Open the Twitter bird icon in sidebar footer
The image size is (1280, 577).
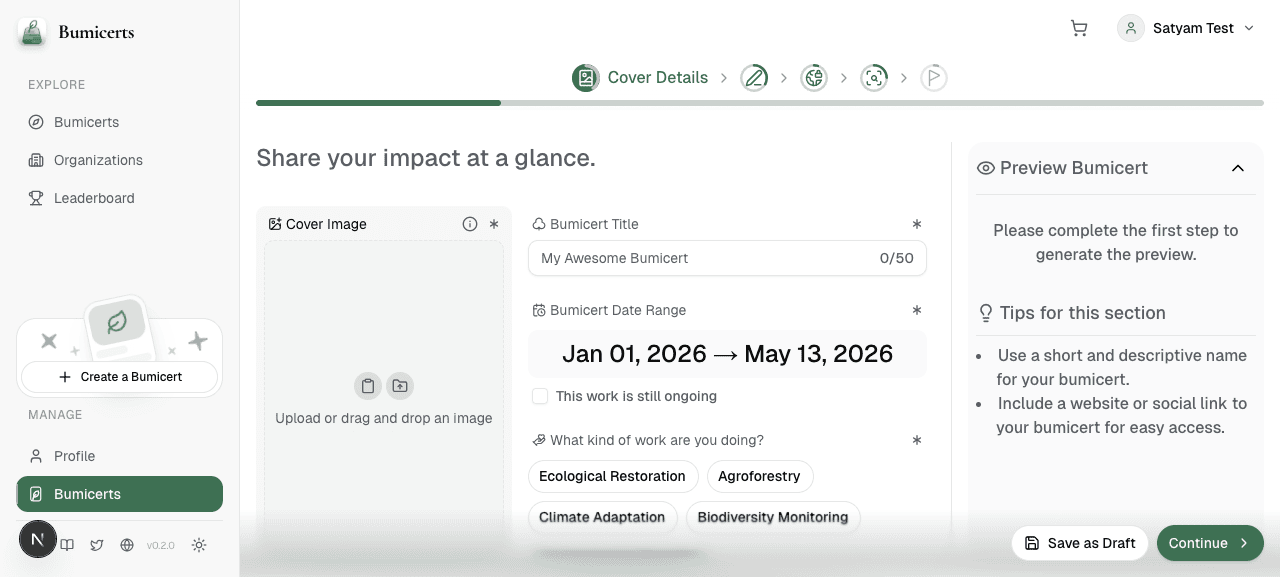pos(97,545)
